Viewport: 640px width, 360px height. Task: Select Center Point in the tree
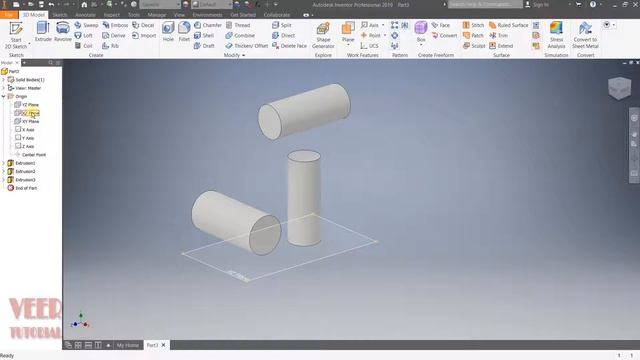[x=30, y=155]
